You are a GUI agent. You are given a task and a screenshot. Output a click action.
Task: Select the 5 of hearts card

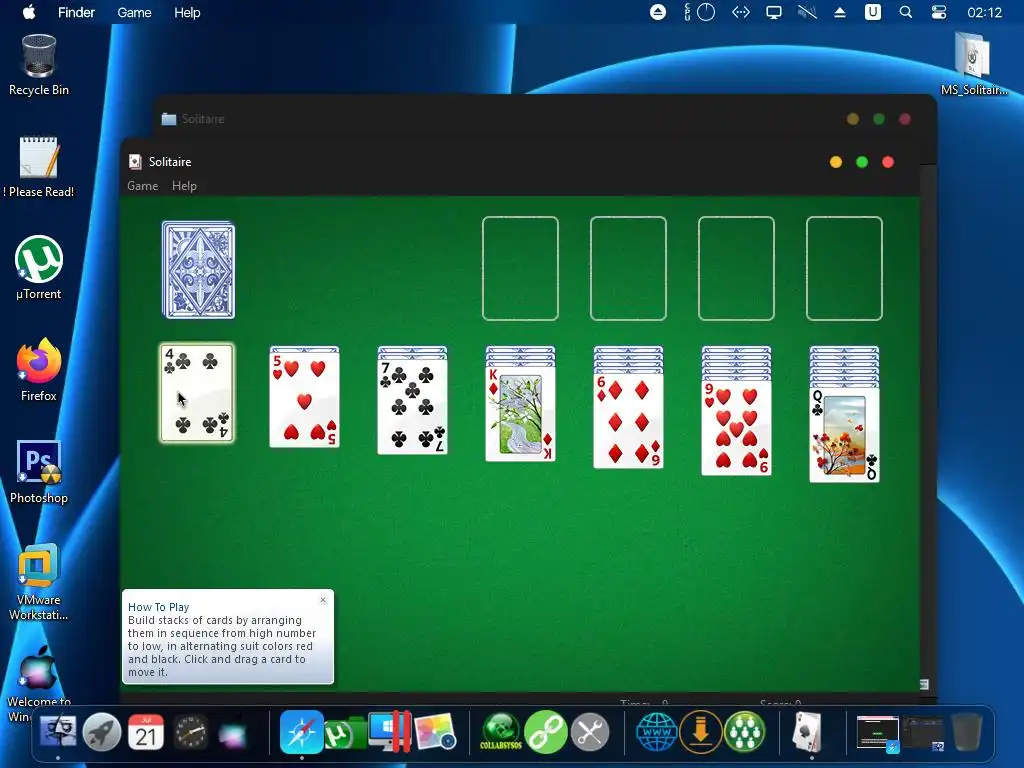point(304,399)
